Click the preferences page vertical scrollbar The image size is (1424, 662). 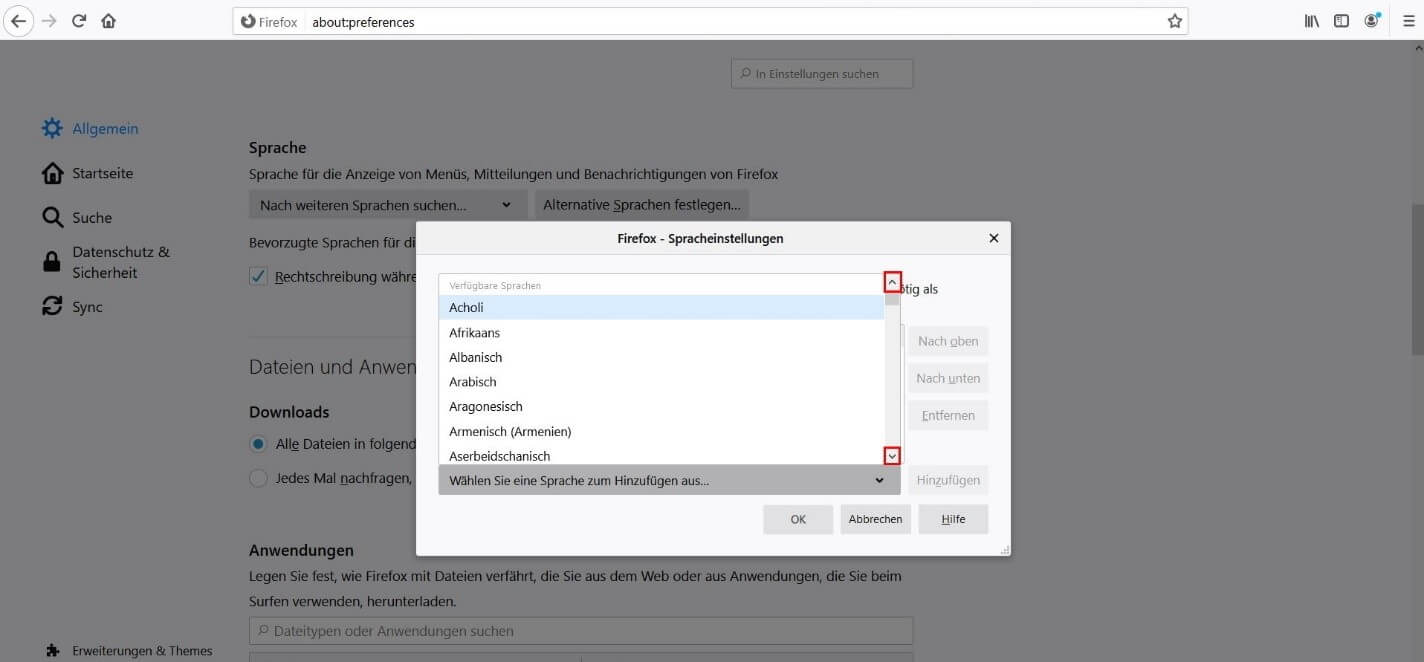1417,278
